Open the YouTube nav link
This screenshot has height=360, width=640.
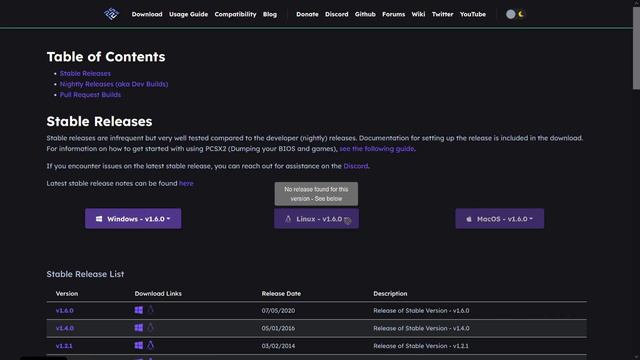pyautogui.click(x=473, y=14)
